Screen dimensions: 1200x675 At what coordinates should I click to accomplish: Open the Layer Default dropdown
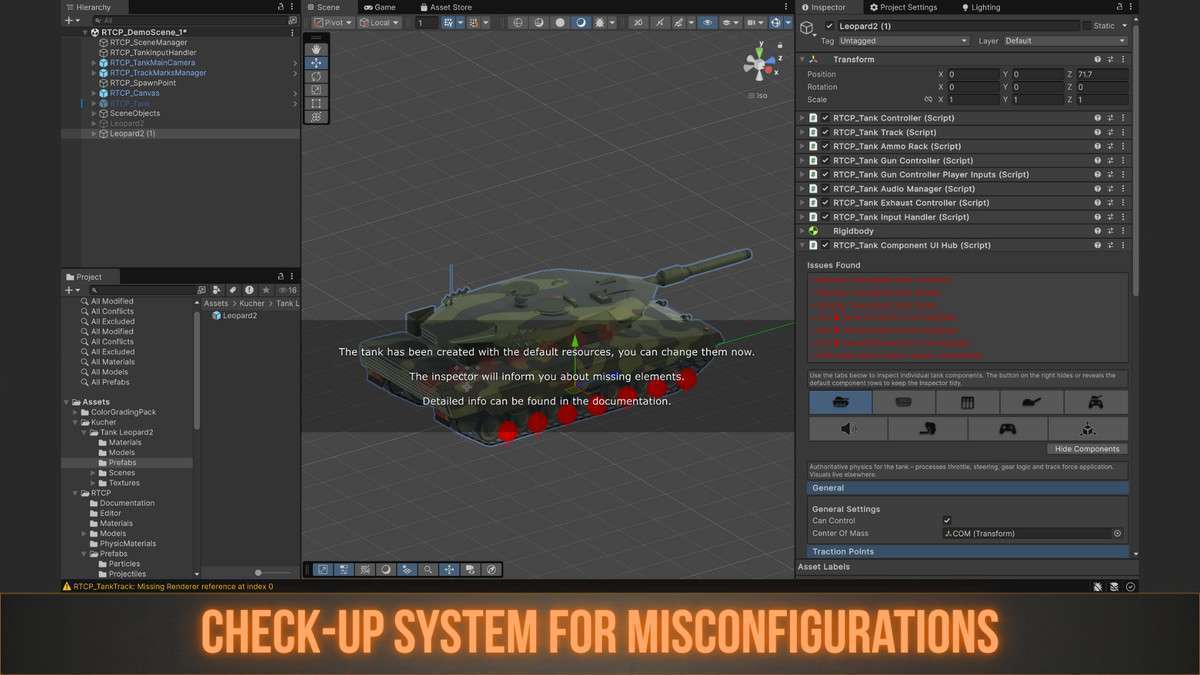tap(1066, 41)
